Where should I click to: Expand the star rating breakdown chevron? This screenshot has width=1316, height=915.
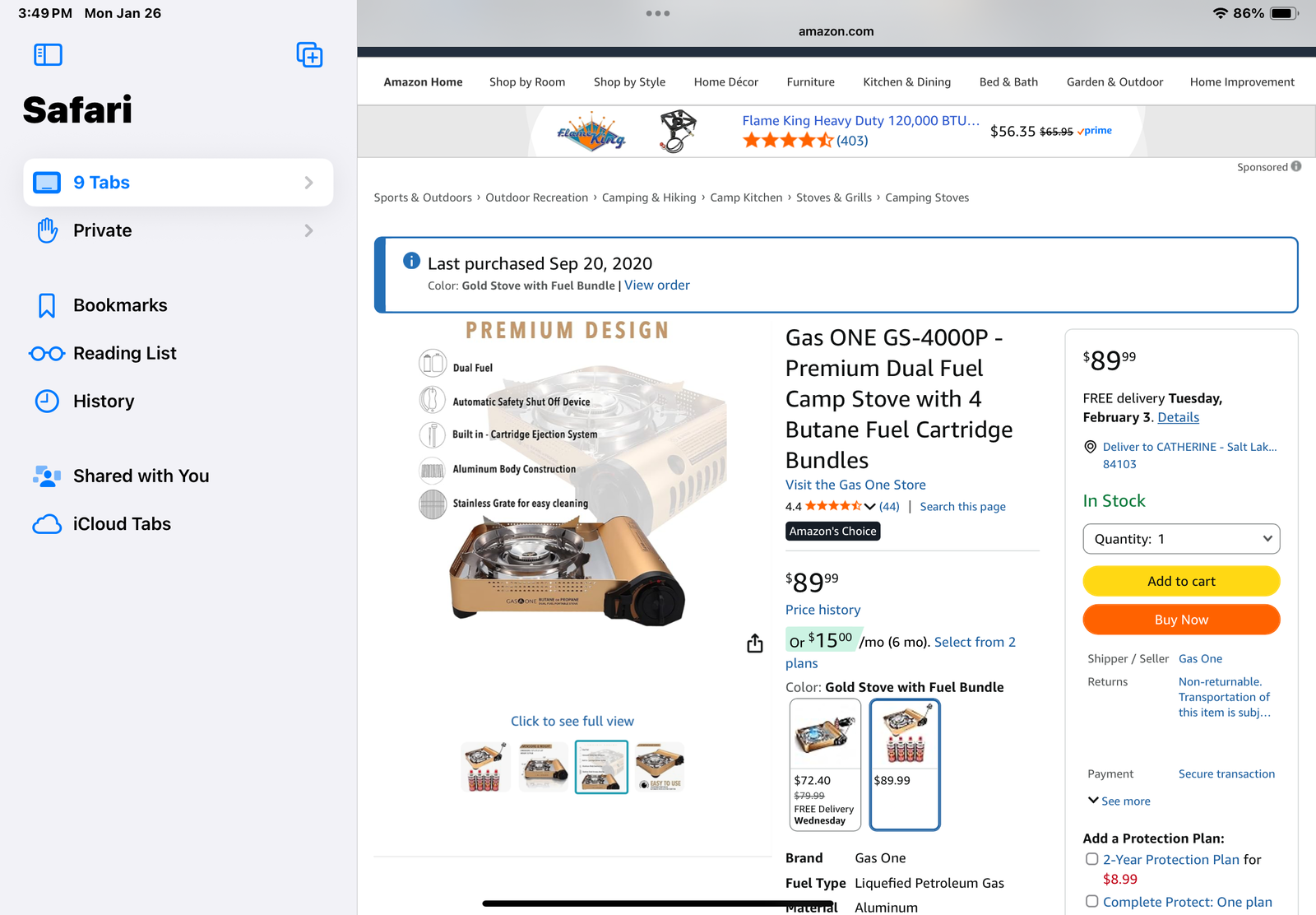pos(869,507)
